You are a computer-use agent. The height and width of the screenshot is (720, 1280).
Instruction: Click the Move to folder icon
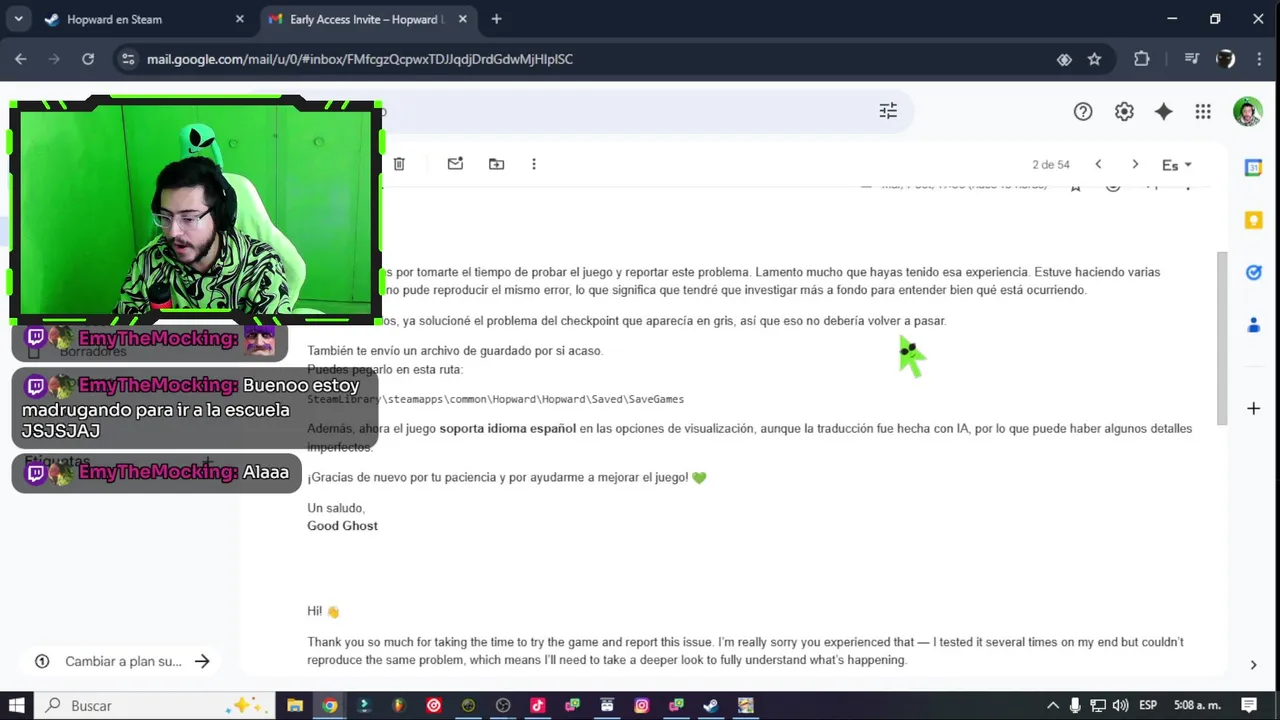pyautogui.click(x=496, y=164)
